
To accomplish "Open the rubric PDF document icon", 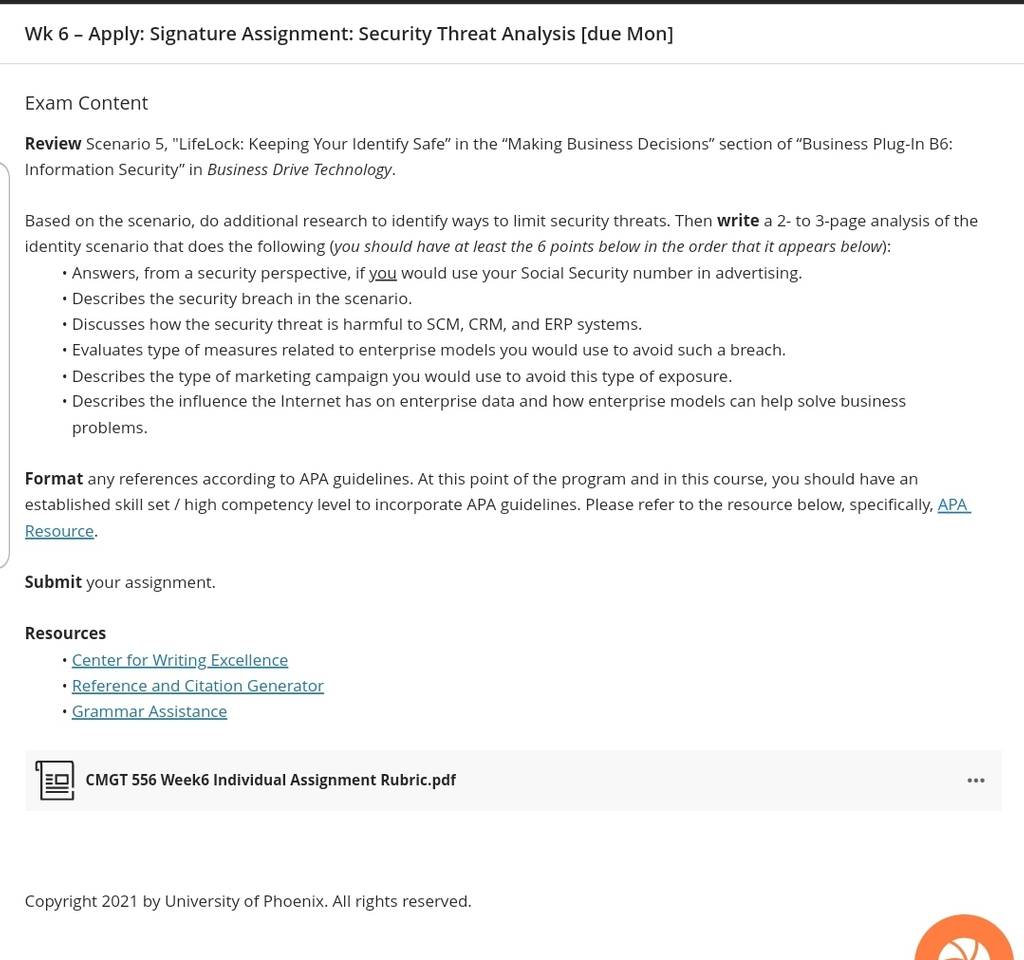I will pyautogui.click(x=55, y=780).
